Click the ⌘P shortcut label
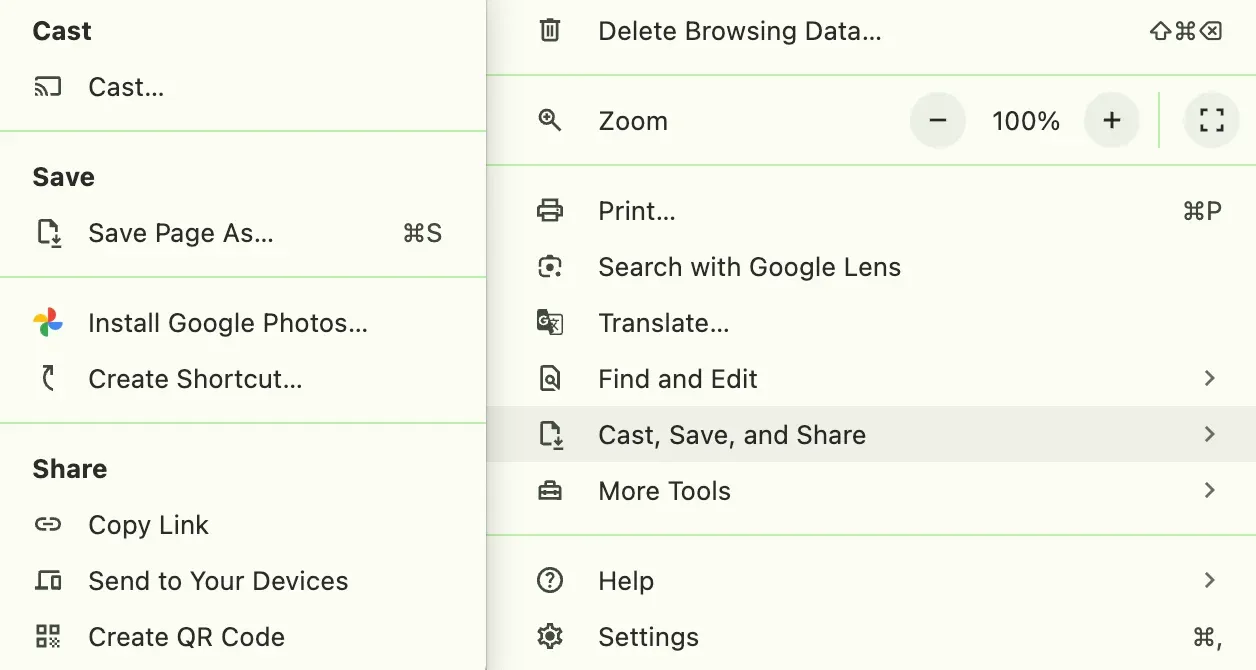1256x670 pixels. point(1202,211)
